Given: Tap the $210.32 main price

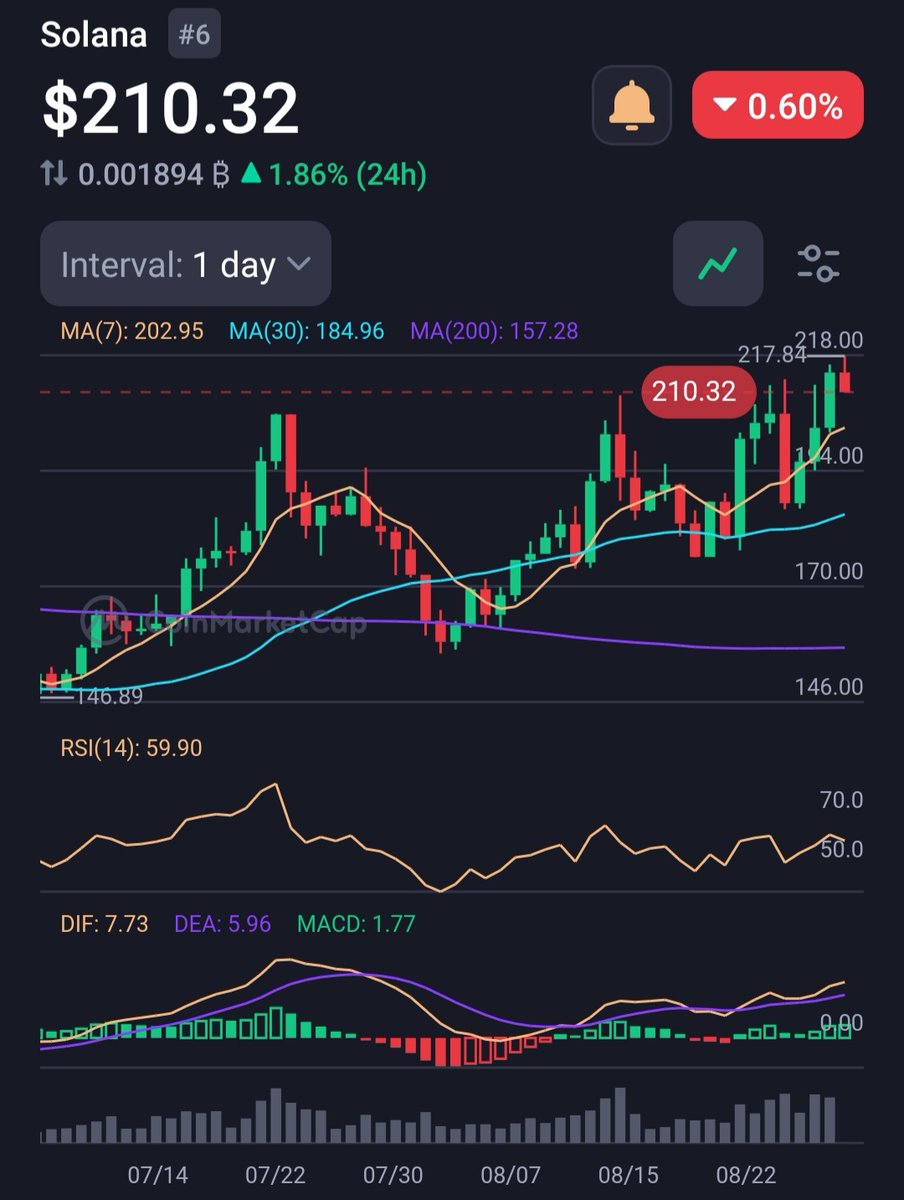Looking at the screenshot, I should tap(170, 109).
